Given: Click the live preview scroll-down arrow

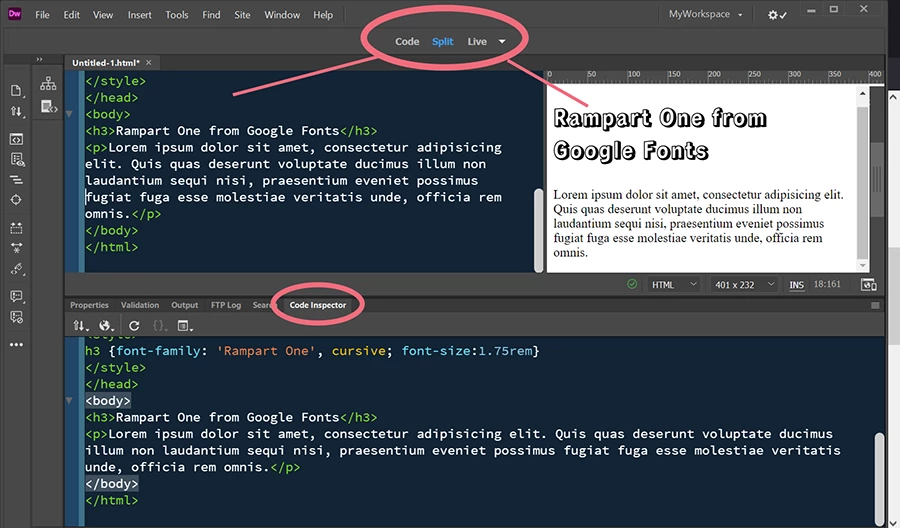Looking at the screenshot, I should [x=862, y=265].
